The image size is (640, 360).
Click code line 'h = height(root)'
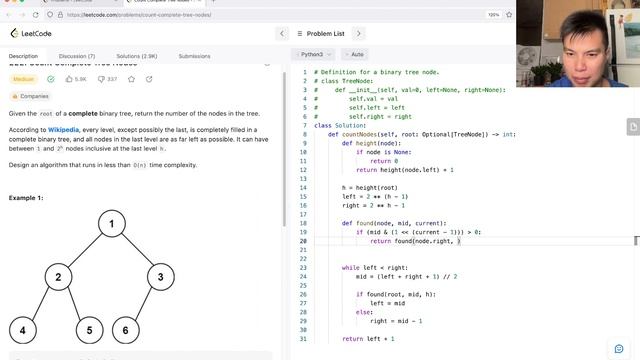pyautogui.click(x=369, y=188)
